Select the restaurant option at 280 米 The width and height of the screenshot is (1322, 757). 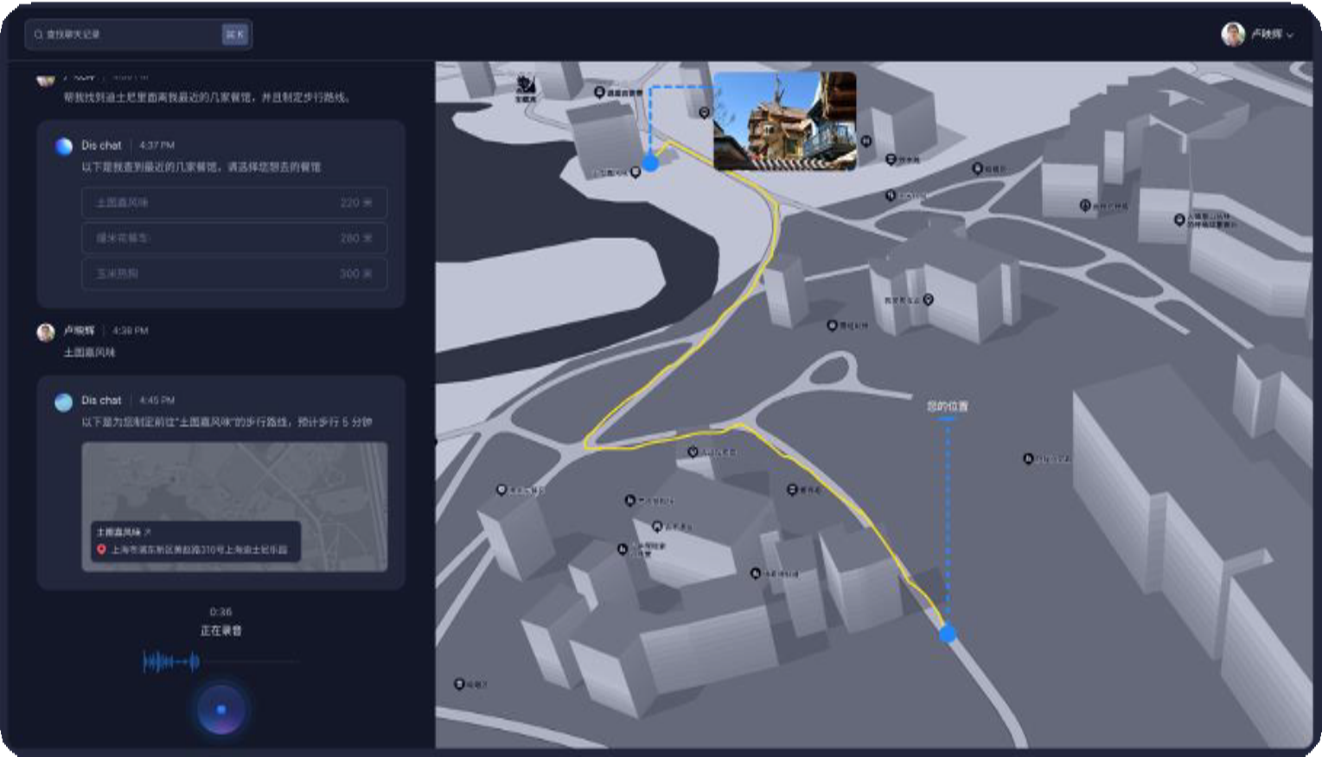point(234,238)
